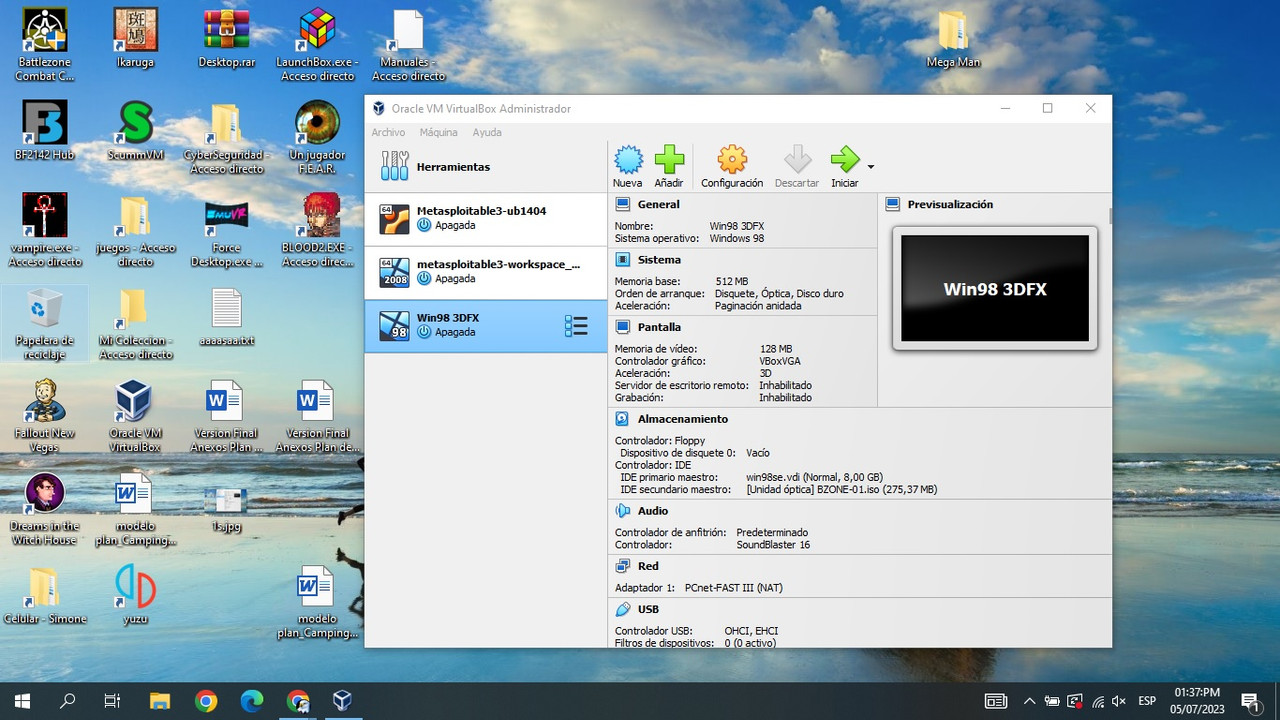Viewport: 1280px width, 720px height.
Task: Click the Battlezone Combat desktop icon
Action: 44,45
